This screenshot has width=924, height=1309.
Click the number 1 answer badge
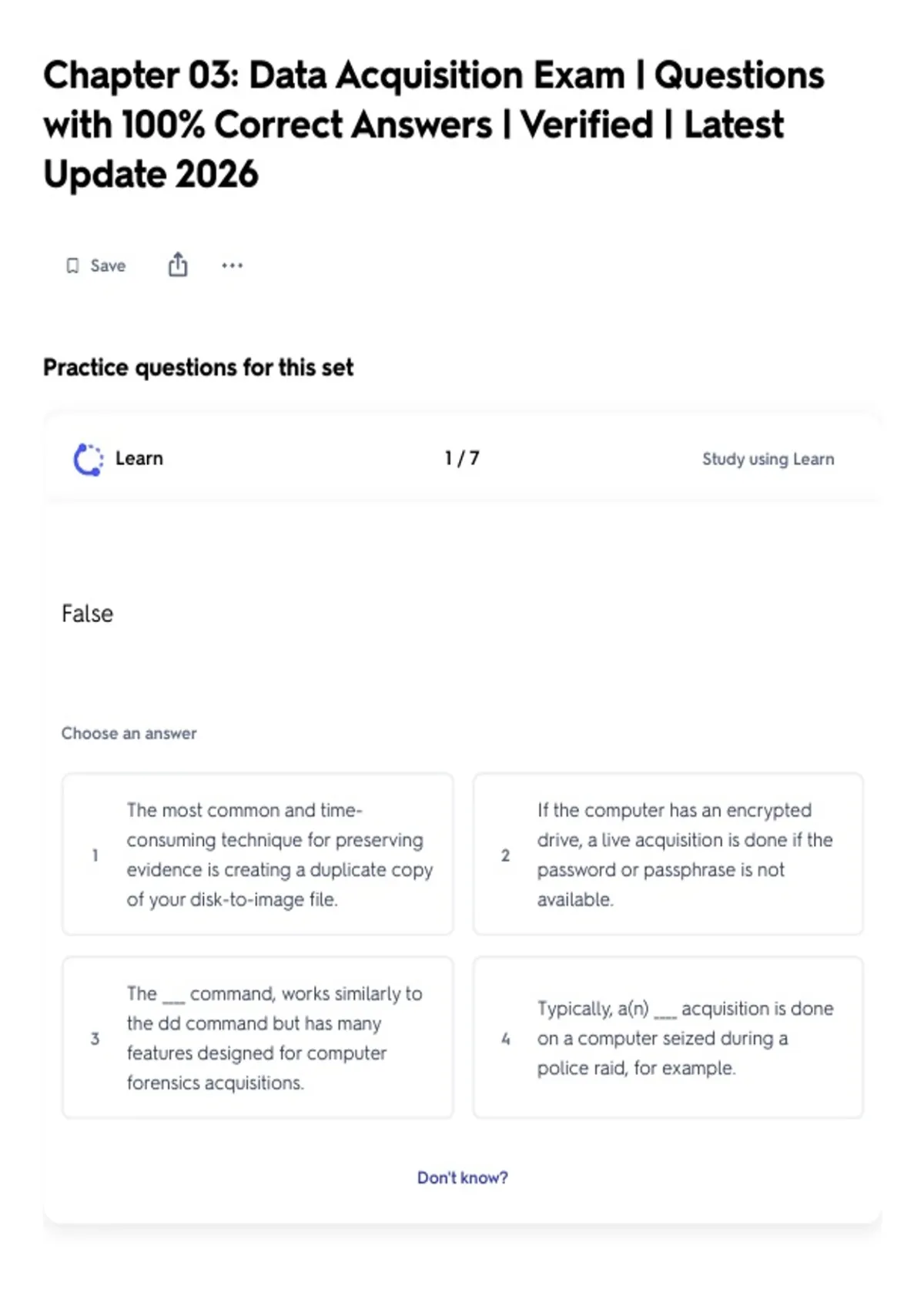pos(95,855)
